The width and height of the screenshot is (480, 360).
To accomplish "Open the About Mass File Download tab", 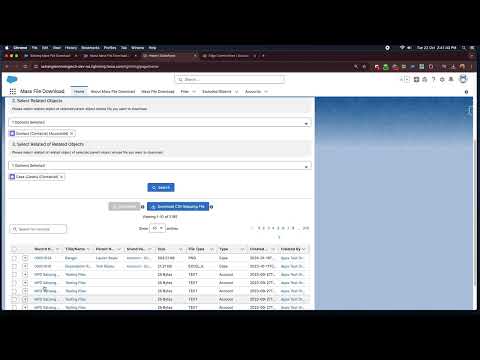I will tap(113, 91).
